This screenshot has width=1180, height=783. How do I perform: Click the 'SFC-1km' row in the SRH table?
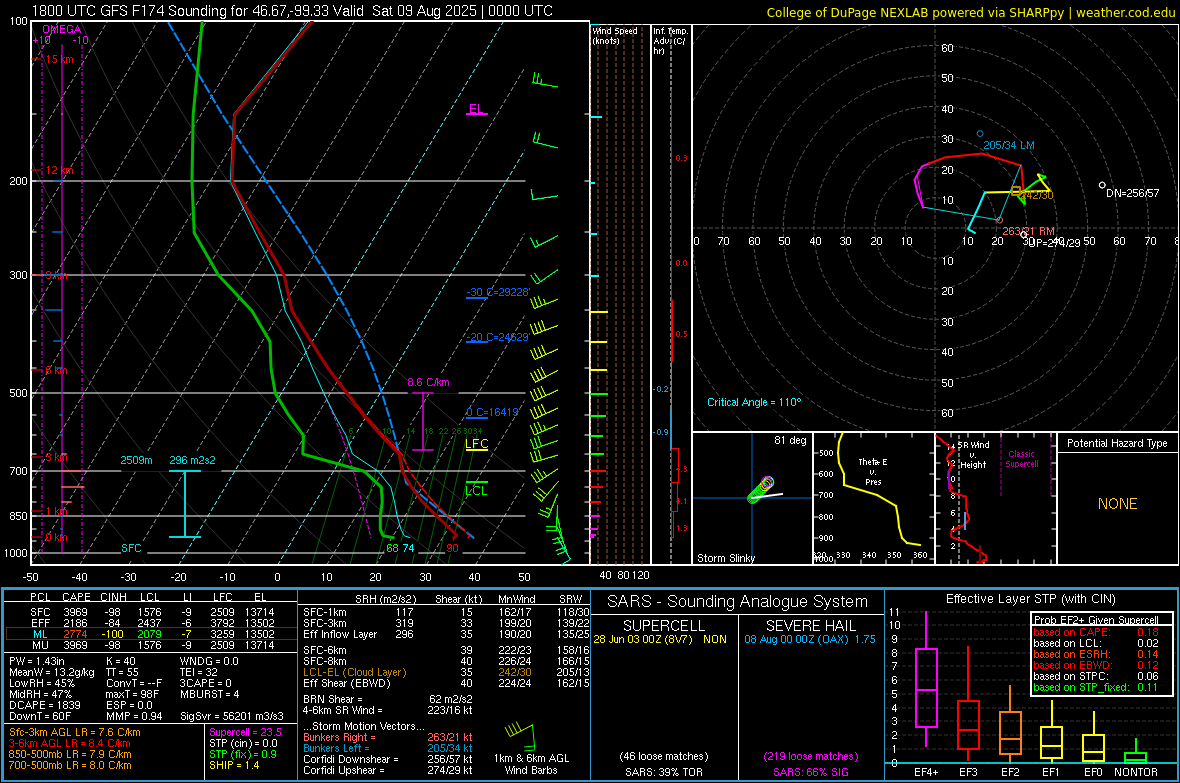[x=446, y=612]
